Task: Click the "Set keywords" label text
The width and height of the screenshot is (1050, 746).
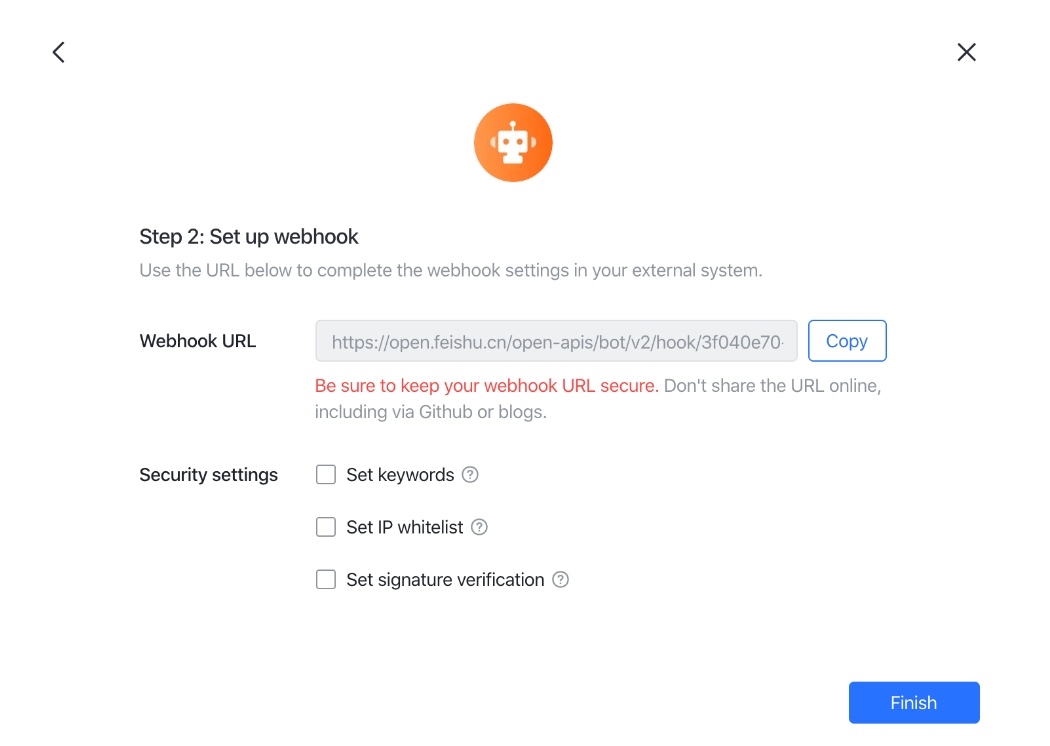Action: 400,475
